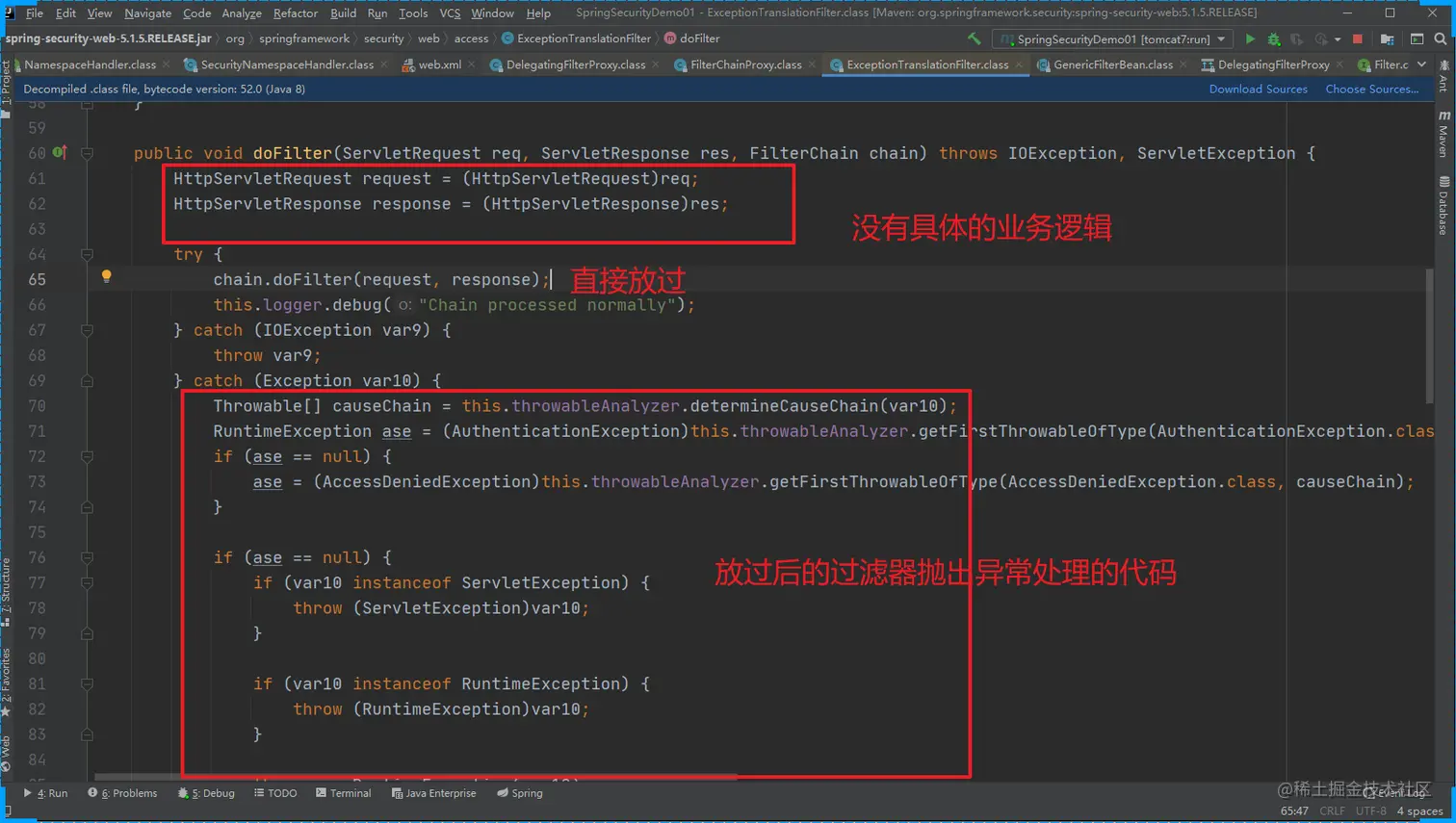Image resolution: width=1456 pixels, height=823 pixels.
Task: Click the Run Anything window icon in toolbar
Action: [1417, 39]
